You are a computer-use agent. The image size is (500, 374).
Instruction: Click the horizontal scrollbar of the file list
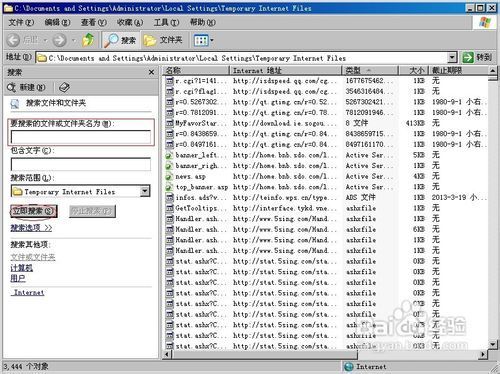325,355
